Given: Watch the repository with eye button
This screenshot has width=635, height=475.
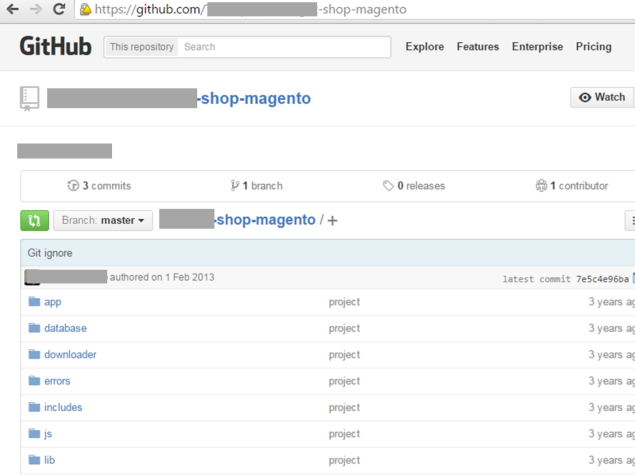Looking at the screenshot, I should coord(602,97).
